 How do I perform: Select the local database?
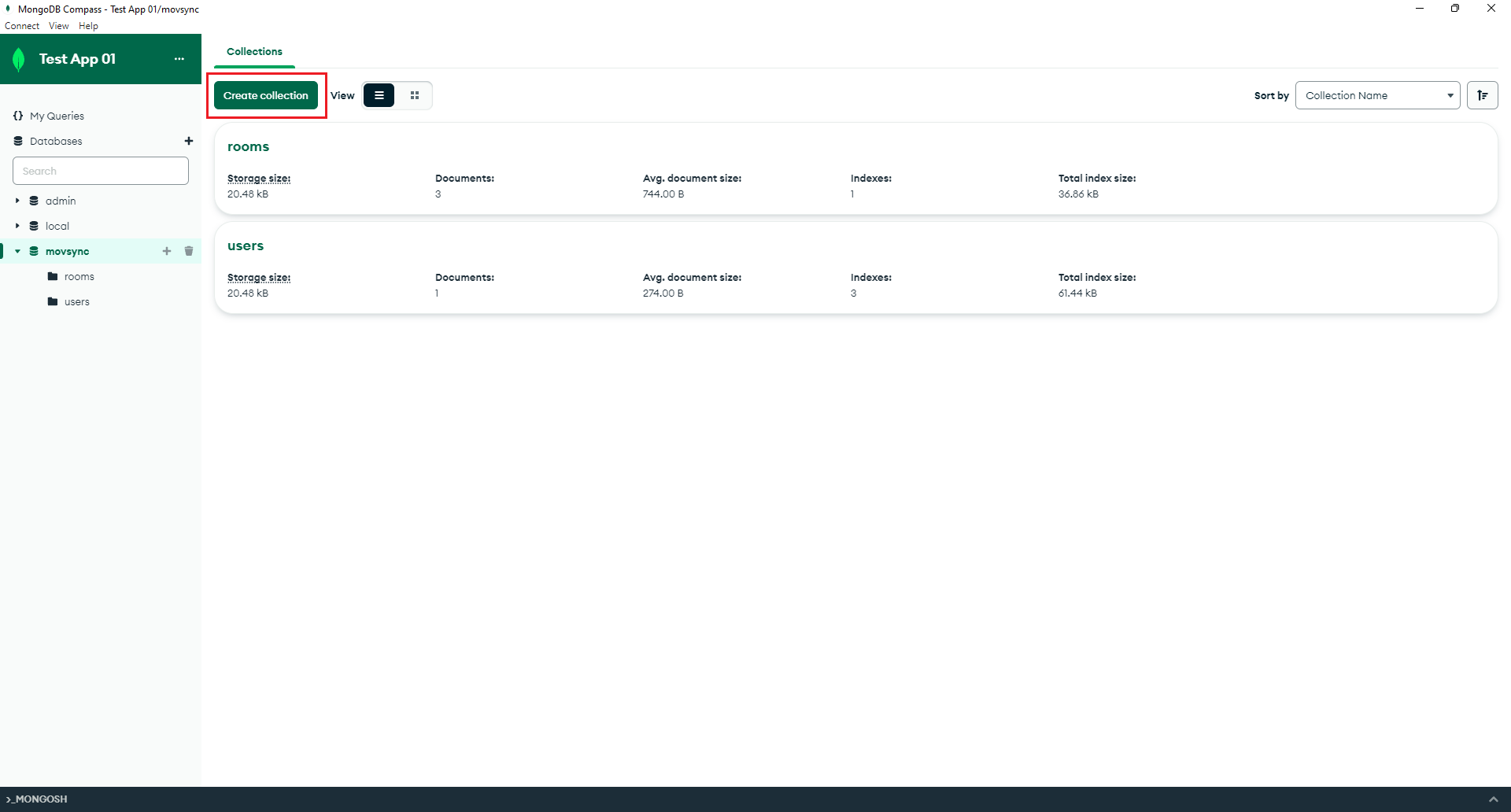coord(57,226)
